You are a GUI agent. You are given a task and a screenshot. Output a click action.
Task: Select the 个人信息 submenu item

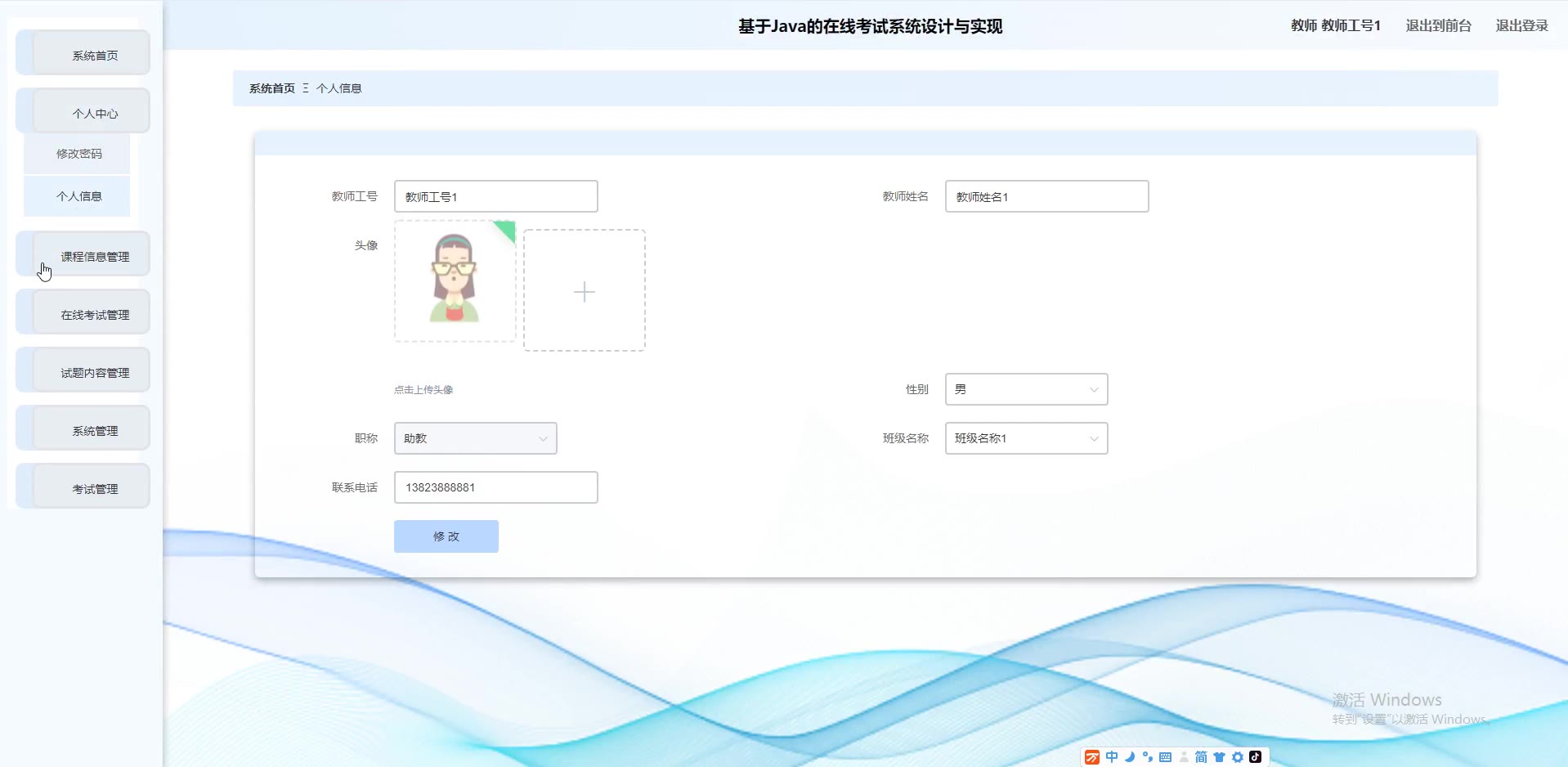[77, 196]
